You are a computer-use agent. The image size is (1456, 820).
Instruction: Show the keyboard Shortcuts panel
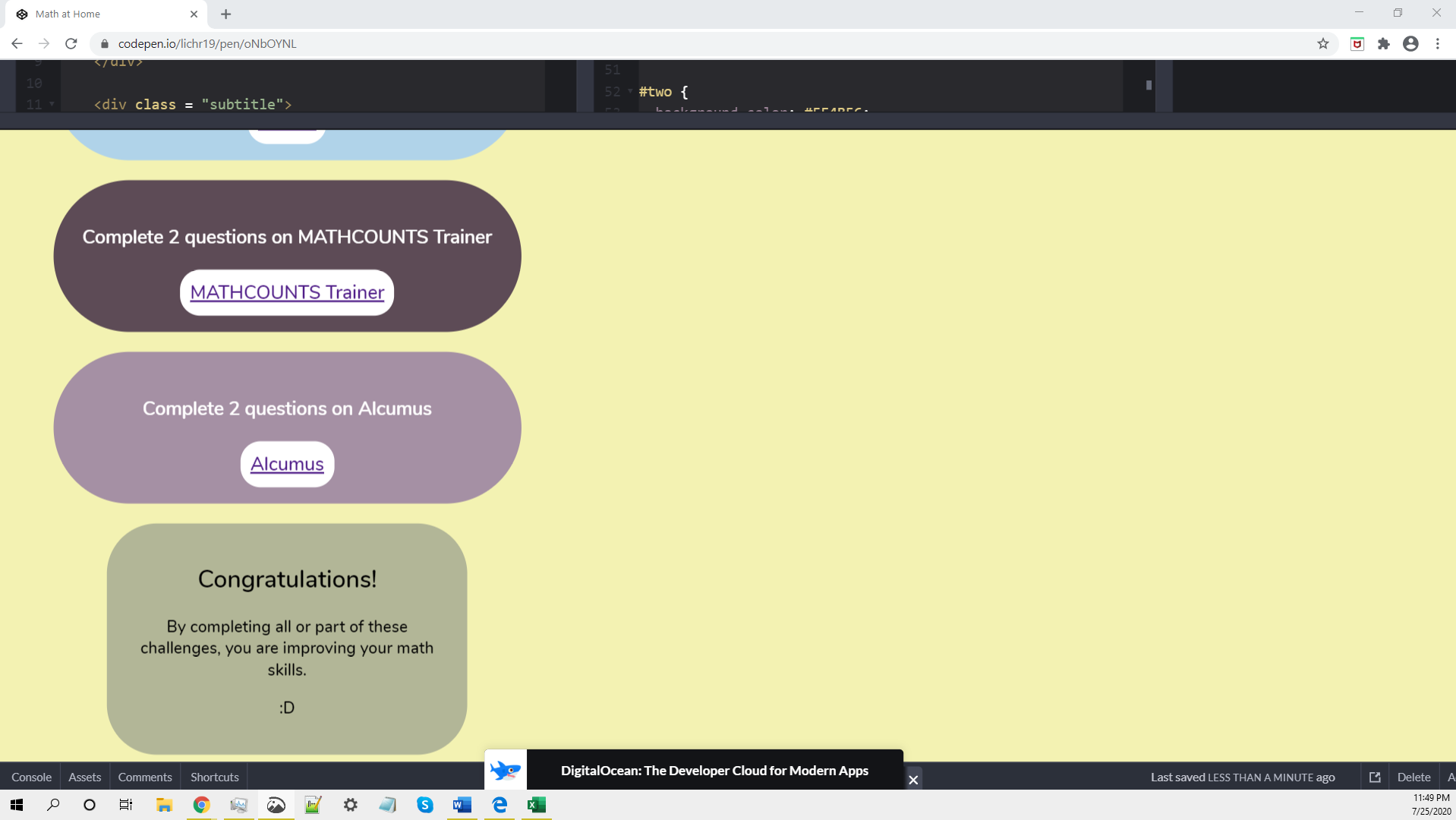point(215,777)
